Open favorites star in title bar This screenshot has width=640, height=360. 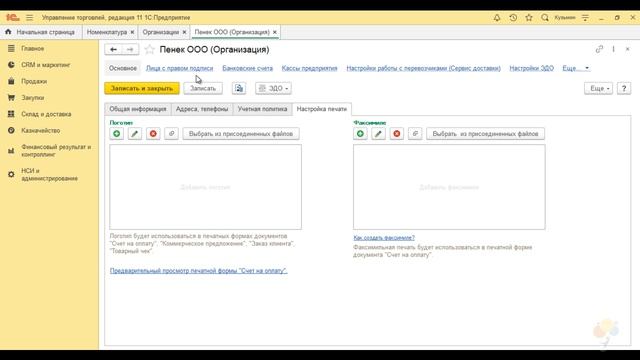529,18
